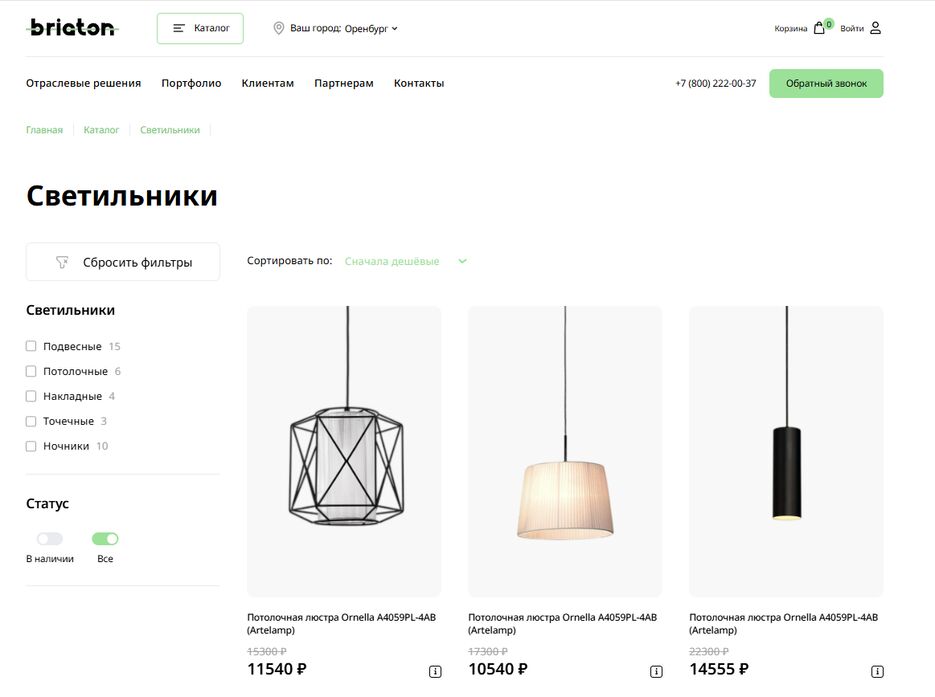This screenshot has height=697, width=935.
Task: Open the Сначала дешёвые sort dropdown
Action: [405, 261]
